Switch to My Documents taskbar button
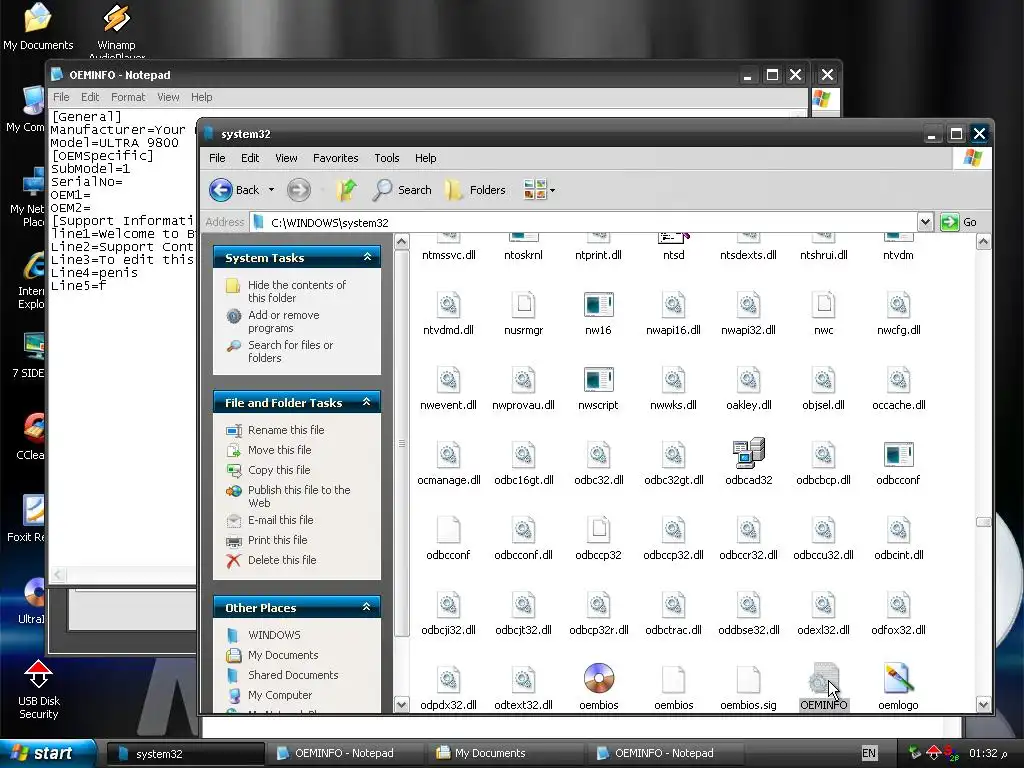Screen dimensions: 1024x768 505,753
